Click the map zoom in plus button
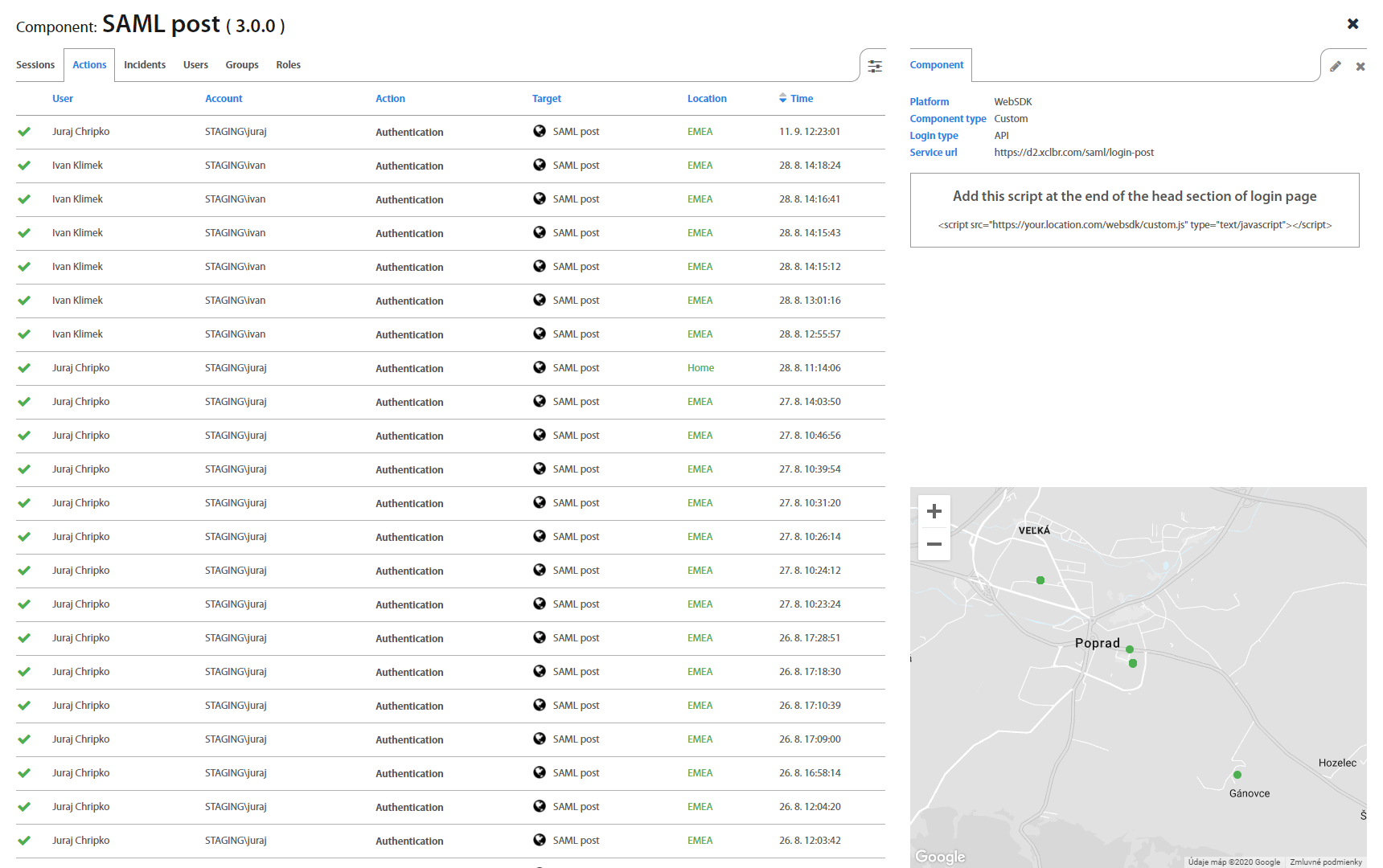This screenshot has width=1383, height=868. [934, 511]
